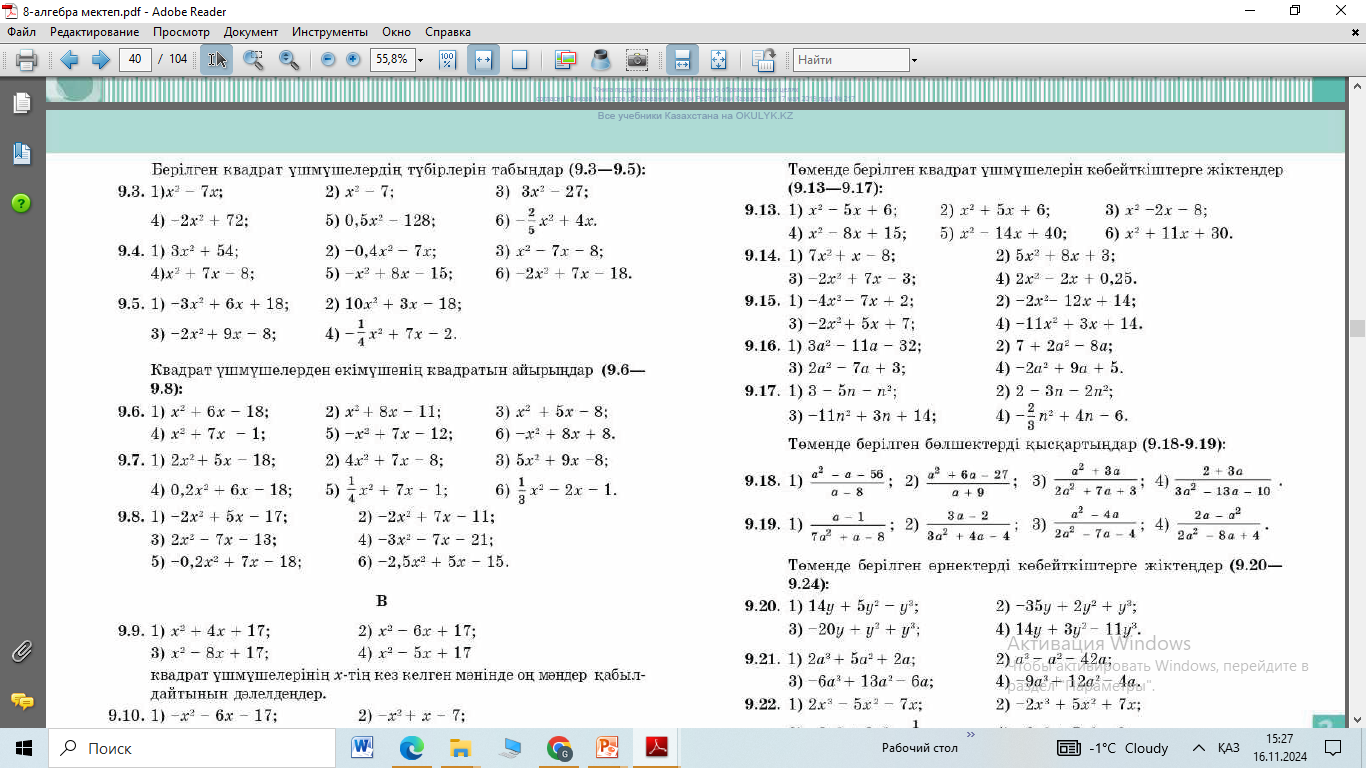Zoom out with the minus button
Screen dimensions: 1366x768
[328, 60]
